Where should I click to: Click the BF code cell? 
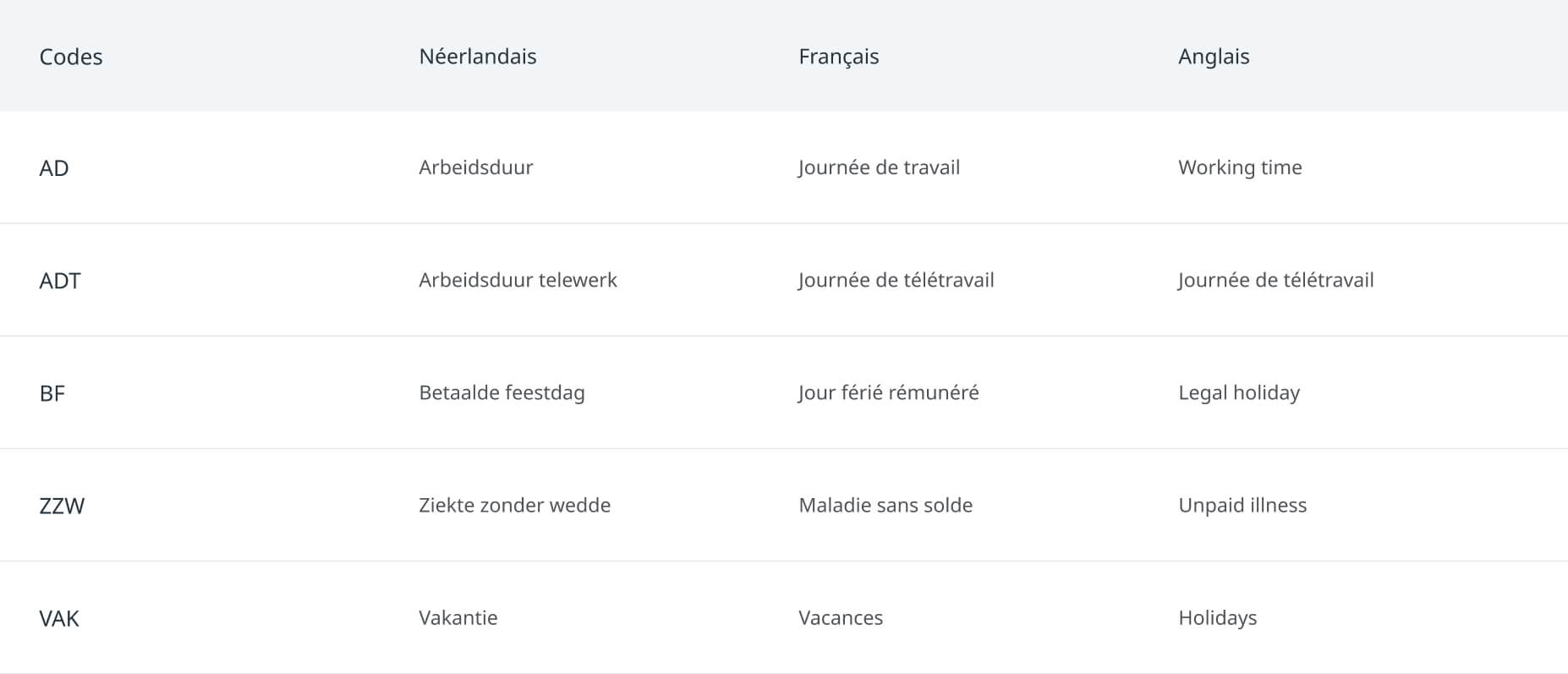(x=52, y=392)
